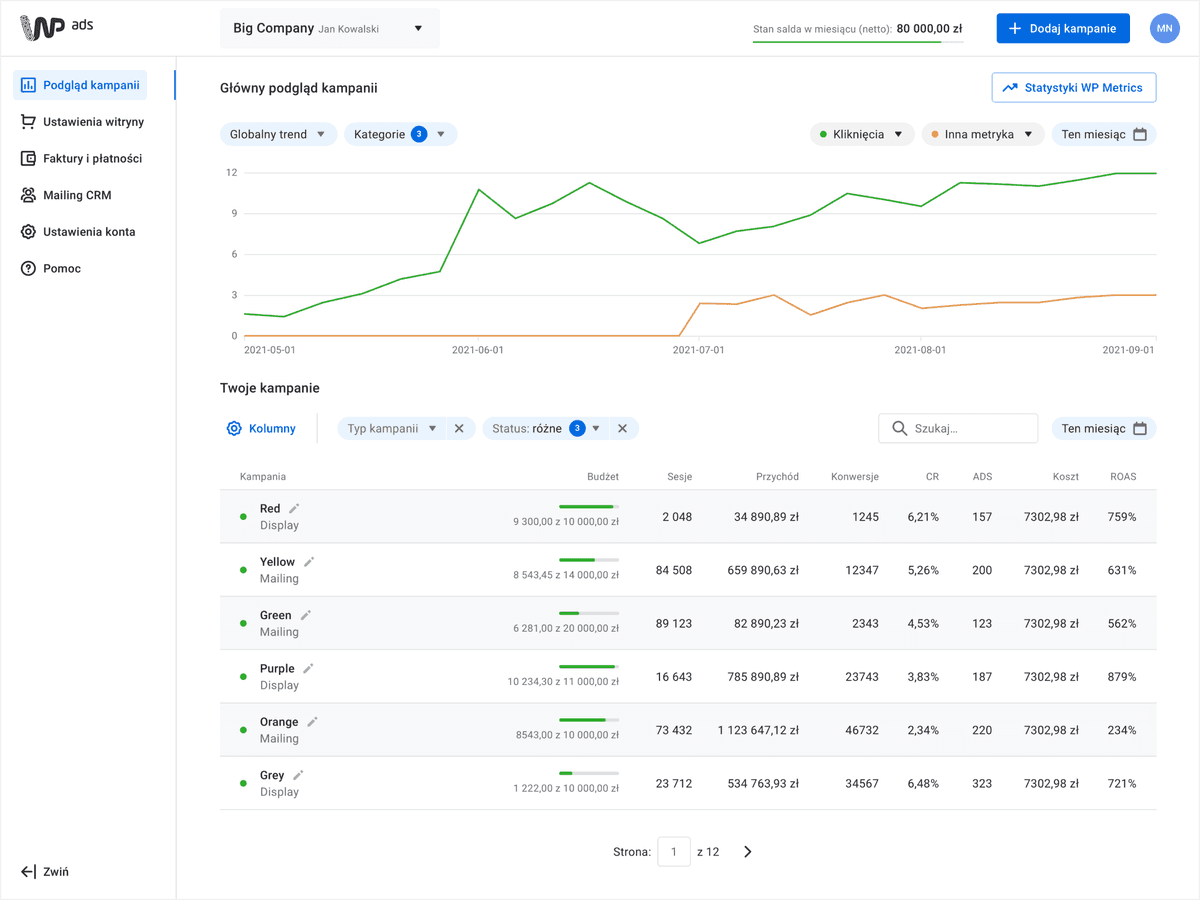
Task: Click the pencil icon next to Red campaign
Action: click(294, 509)
